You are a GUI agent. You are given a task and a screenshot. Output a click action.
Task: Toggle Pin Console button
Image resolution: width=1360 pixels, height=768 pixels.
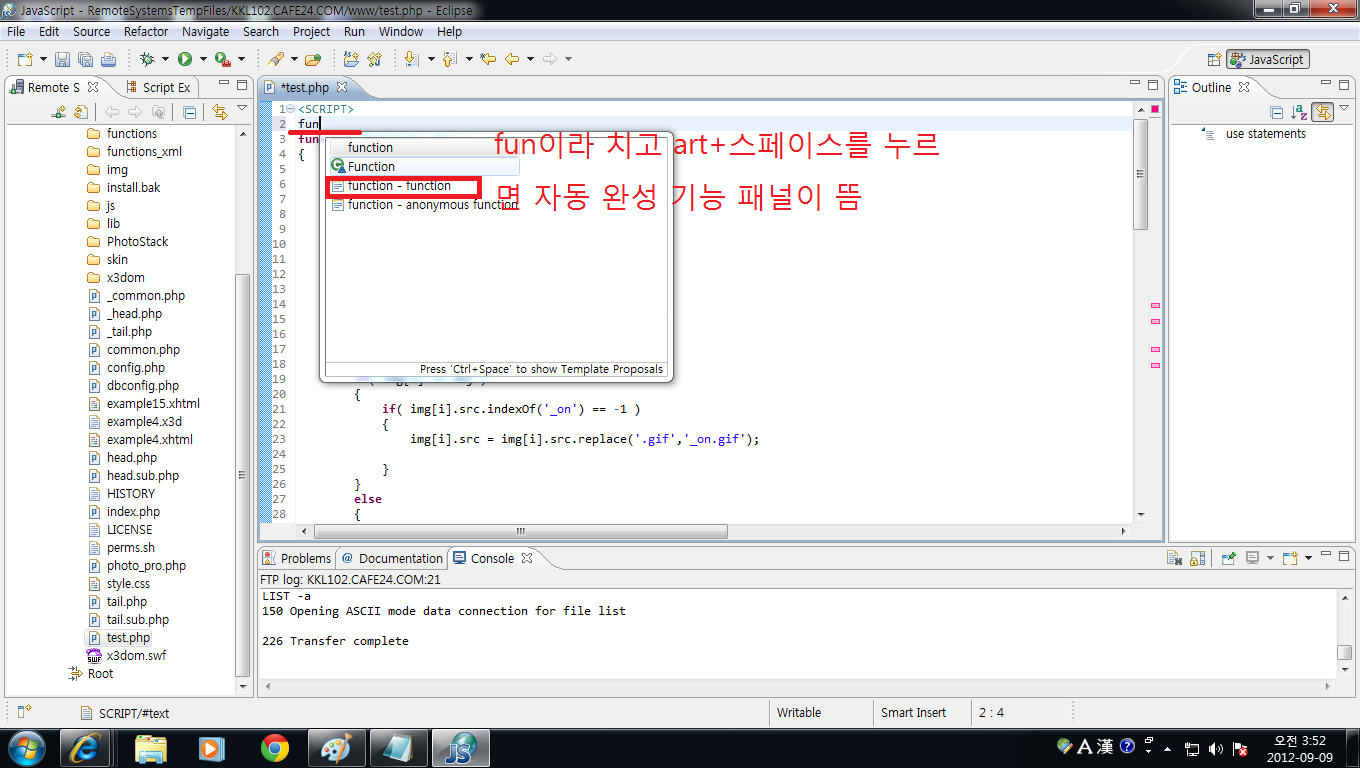point(1229,558)
